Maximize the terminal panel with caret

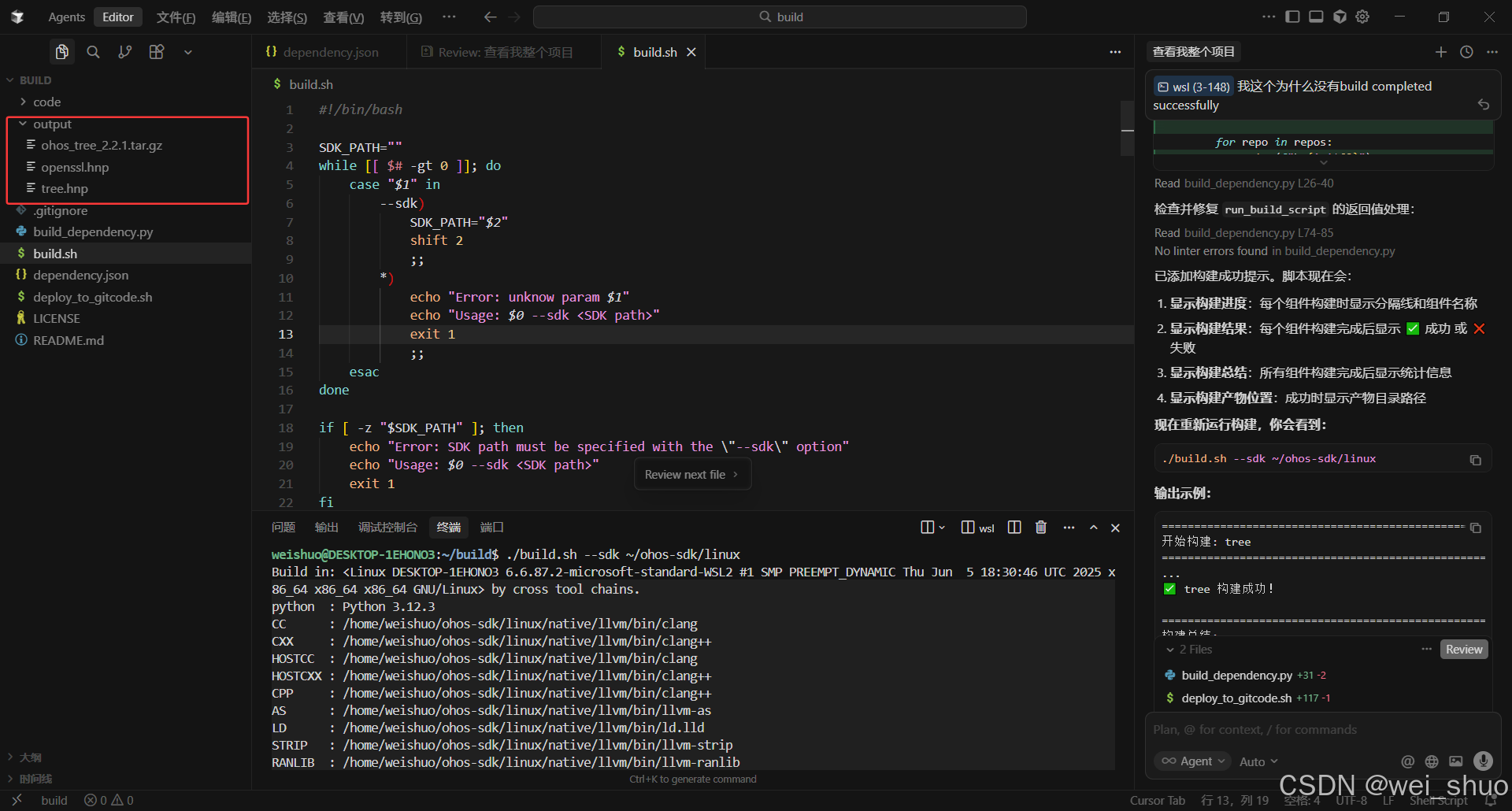click(x=1094, y=528)
